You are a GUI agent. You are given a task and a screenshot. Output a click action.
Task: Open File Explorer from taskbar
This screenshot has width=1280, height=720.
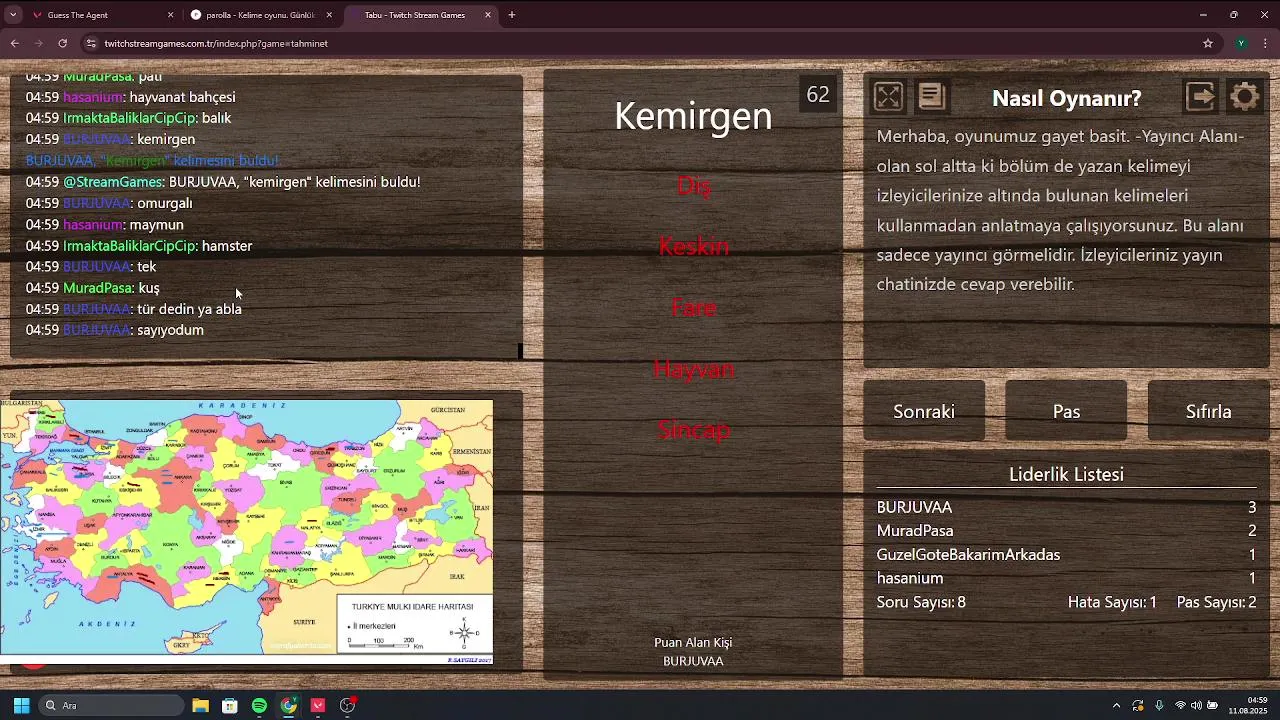click(x=200, y=705)
